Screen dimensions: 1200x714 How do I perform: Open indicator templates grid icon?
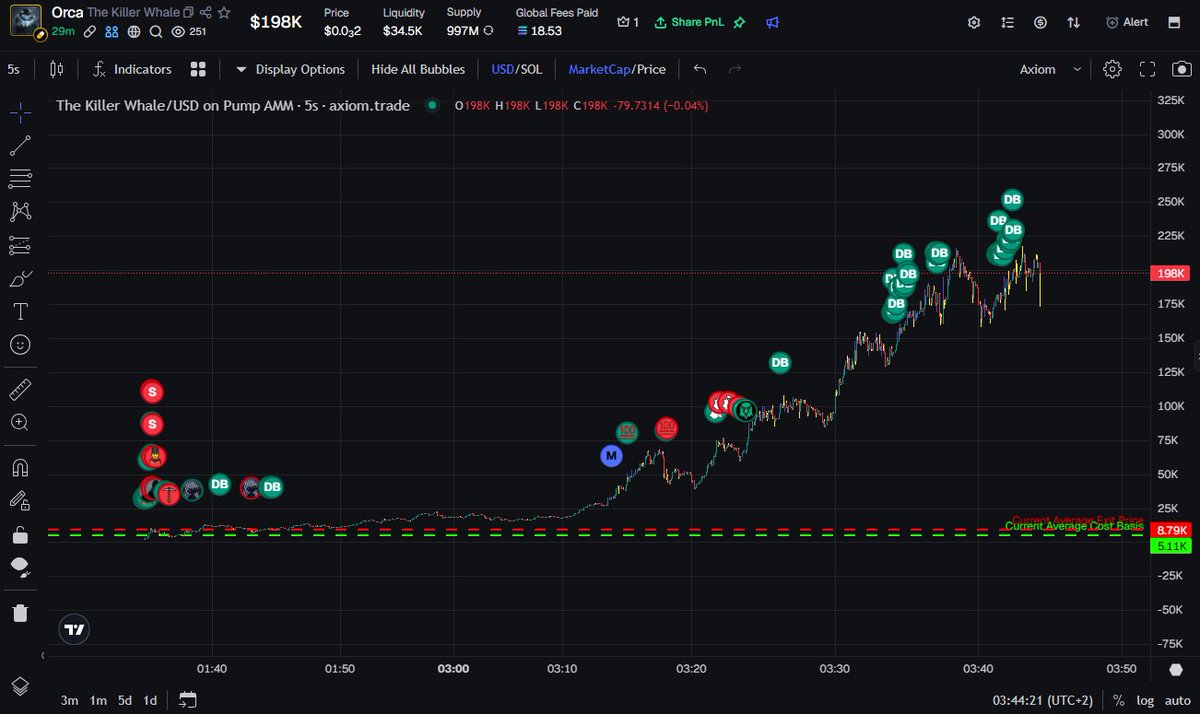(x=198, y=69)
